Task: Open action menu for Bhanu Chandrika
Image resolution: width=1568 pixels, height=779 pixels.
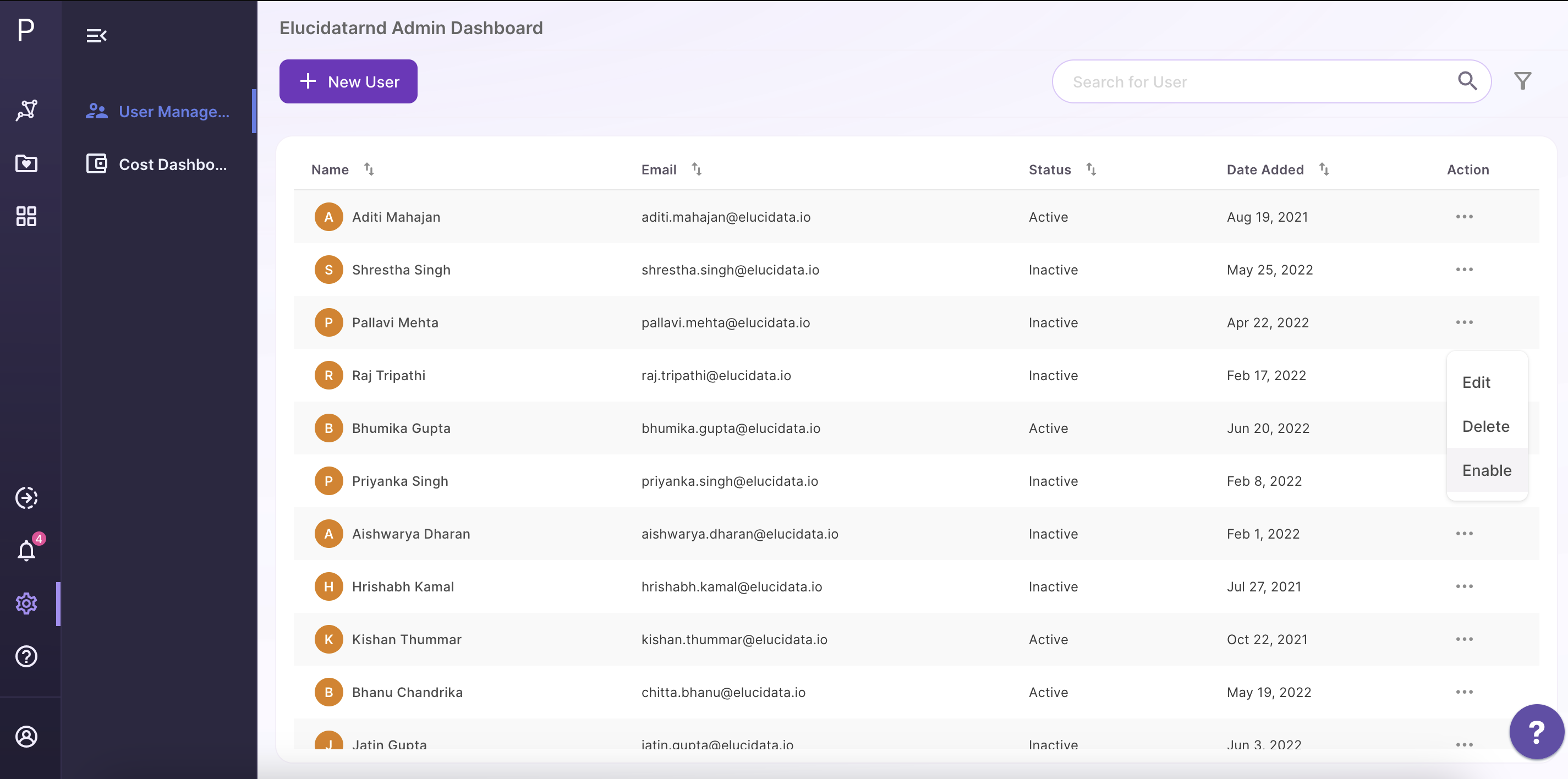Action: tap(1464, 692)
